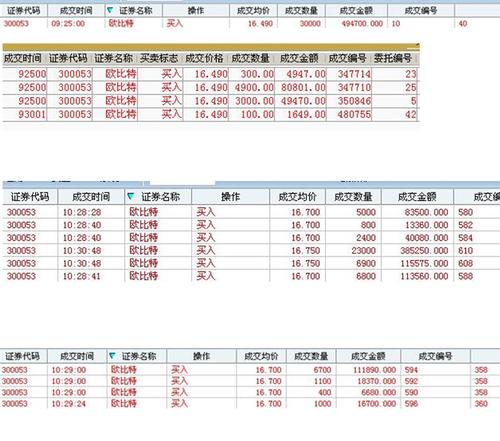This screenshot has width=500, height=441.
Task: Select the trade time 09:25:00 cell
Action: click(x=68, y=24)
